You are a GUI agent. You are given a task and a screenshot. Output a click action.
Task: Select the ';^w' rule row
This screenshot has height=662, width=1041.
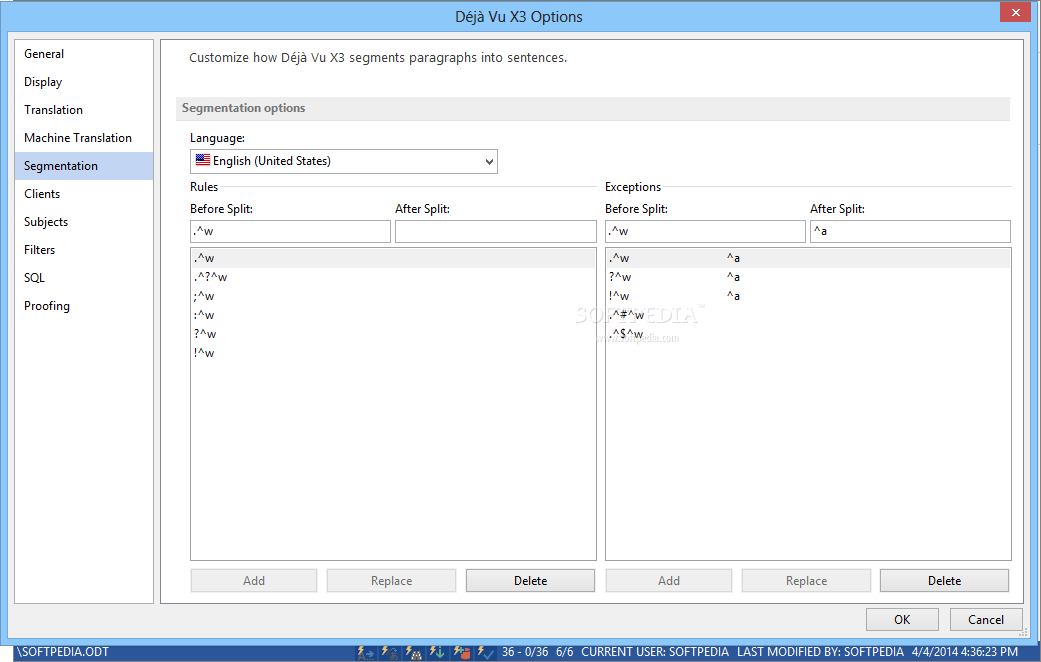393,296
